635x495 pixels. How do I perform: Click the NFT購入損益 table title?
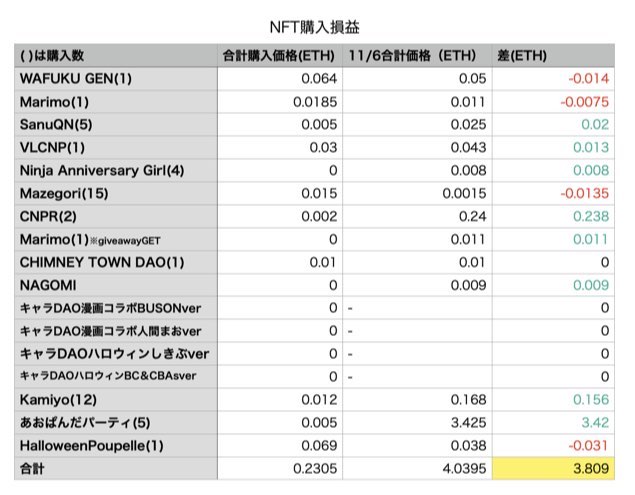314,27
